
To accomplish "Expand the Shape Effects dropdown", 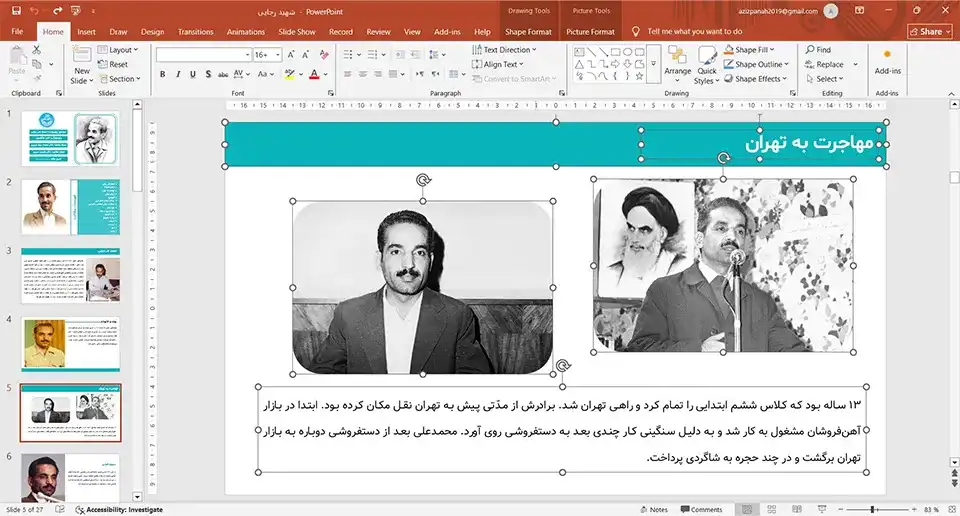I will [756, 79].
